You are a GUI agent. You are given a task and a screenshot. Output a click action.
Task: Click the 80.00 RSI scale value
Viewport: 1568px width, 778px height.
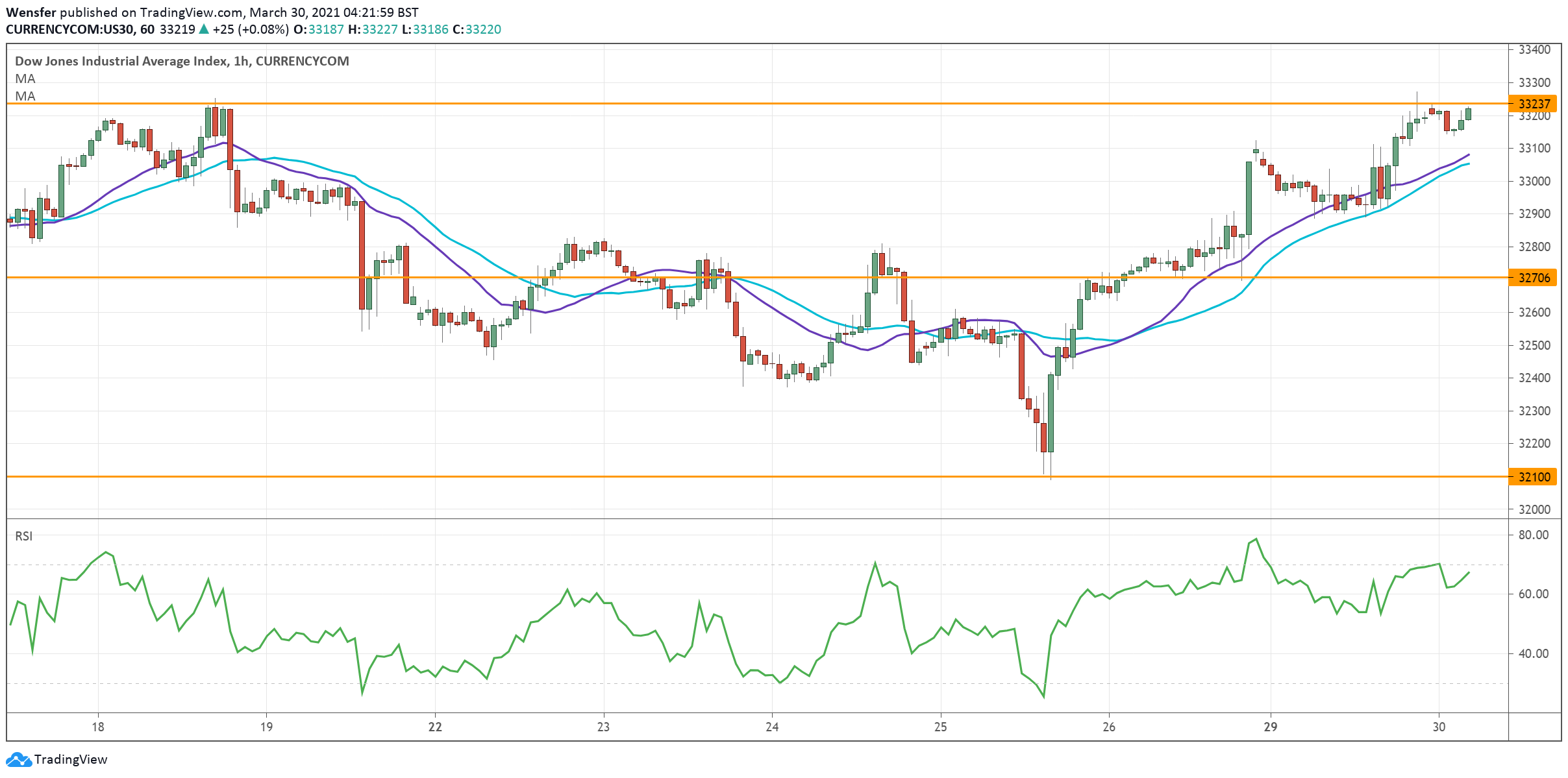click(1533, 535)
